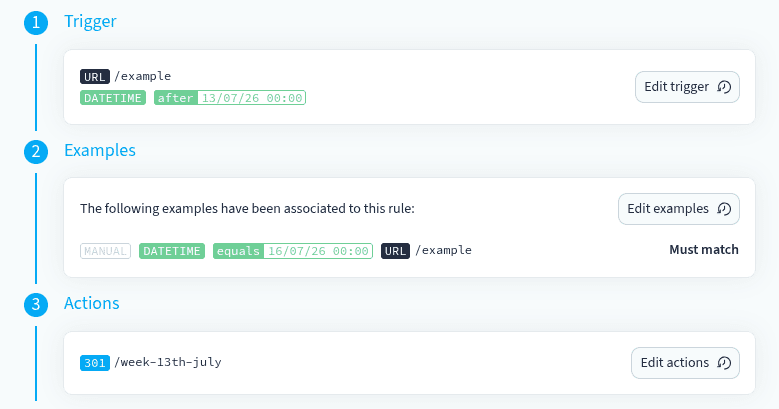This screenshot has height=409, width=779.
Task: Click the URL badge in the trigger card
Action: [x=94, y=77]
